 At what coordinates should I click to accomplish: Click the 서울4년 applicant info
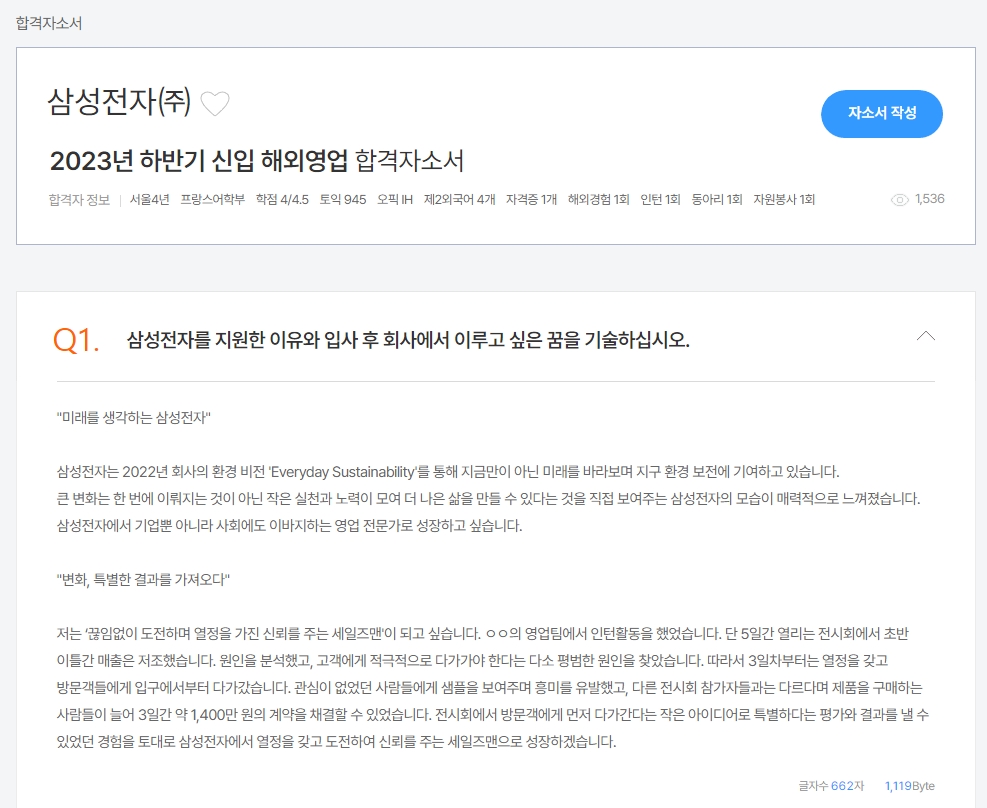pos(150,199)
